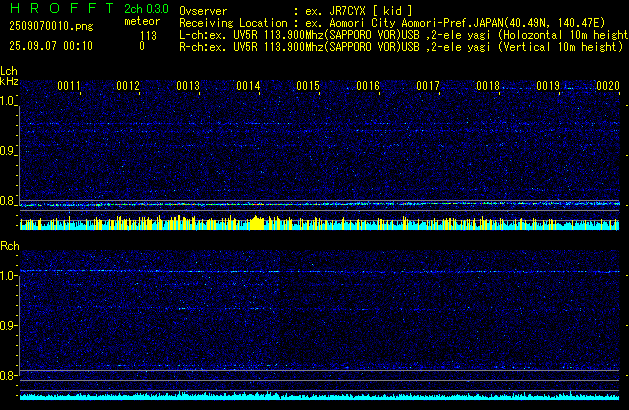The height and width of the screenshot is (410, 629).
Task: Click the 0020 time marker
Action: (x=608, y=86)
